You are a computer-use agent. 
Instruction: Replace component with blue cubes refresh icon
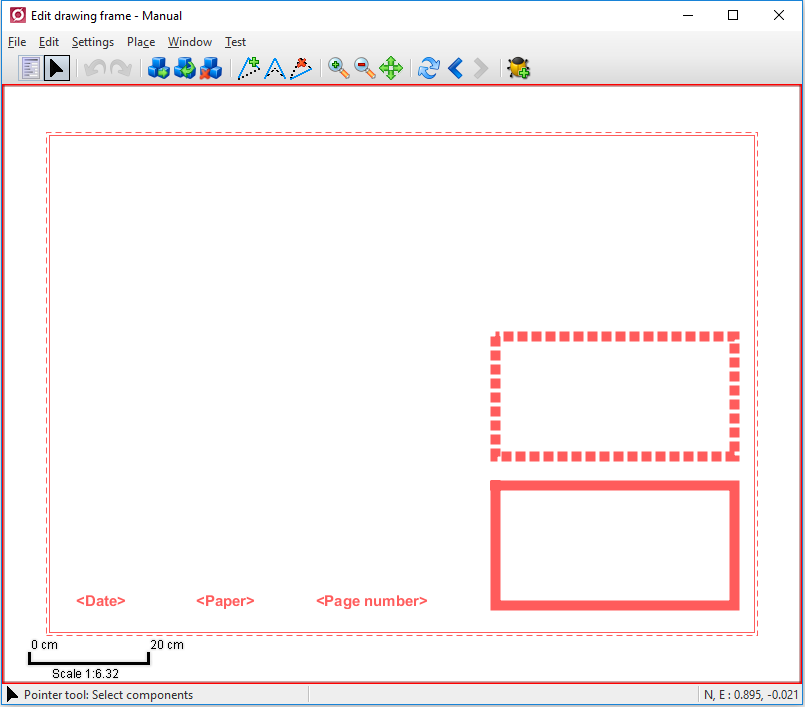185,68
